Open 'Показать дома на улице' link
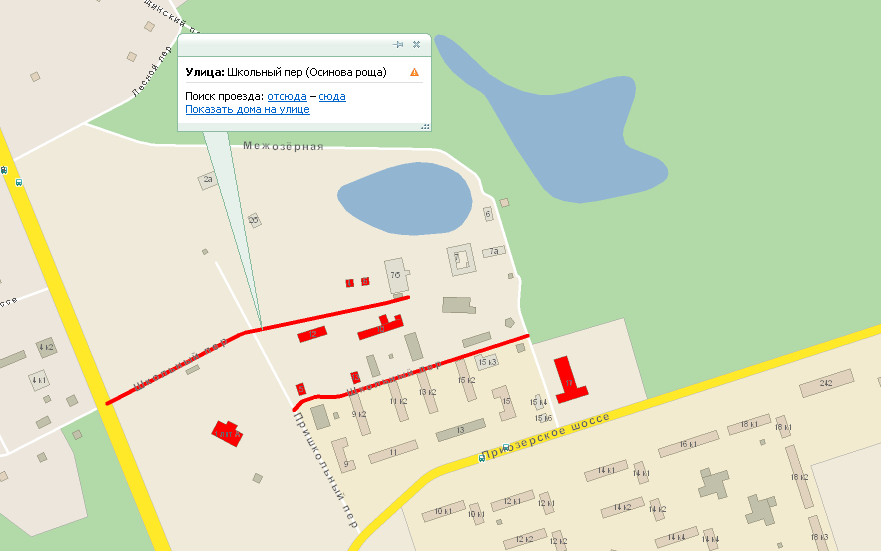 coord(247,109)
